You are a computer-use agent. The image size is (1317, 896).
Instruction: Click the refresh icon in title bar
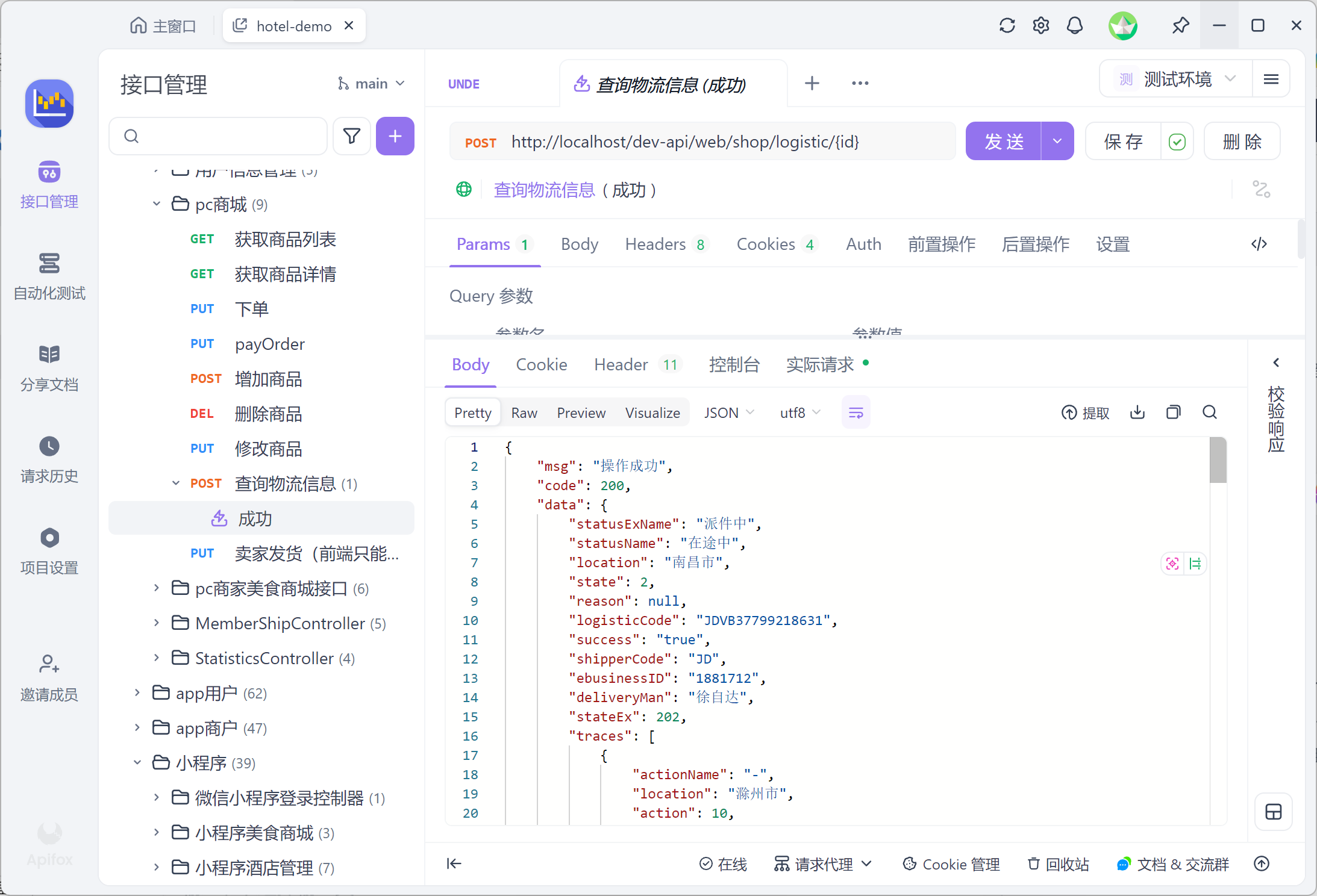1007,26
